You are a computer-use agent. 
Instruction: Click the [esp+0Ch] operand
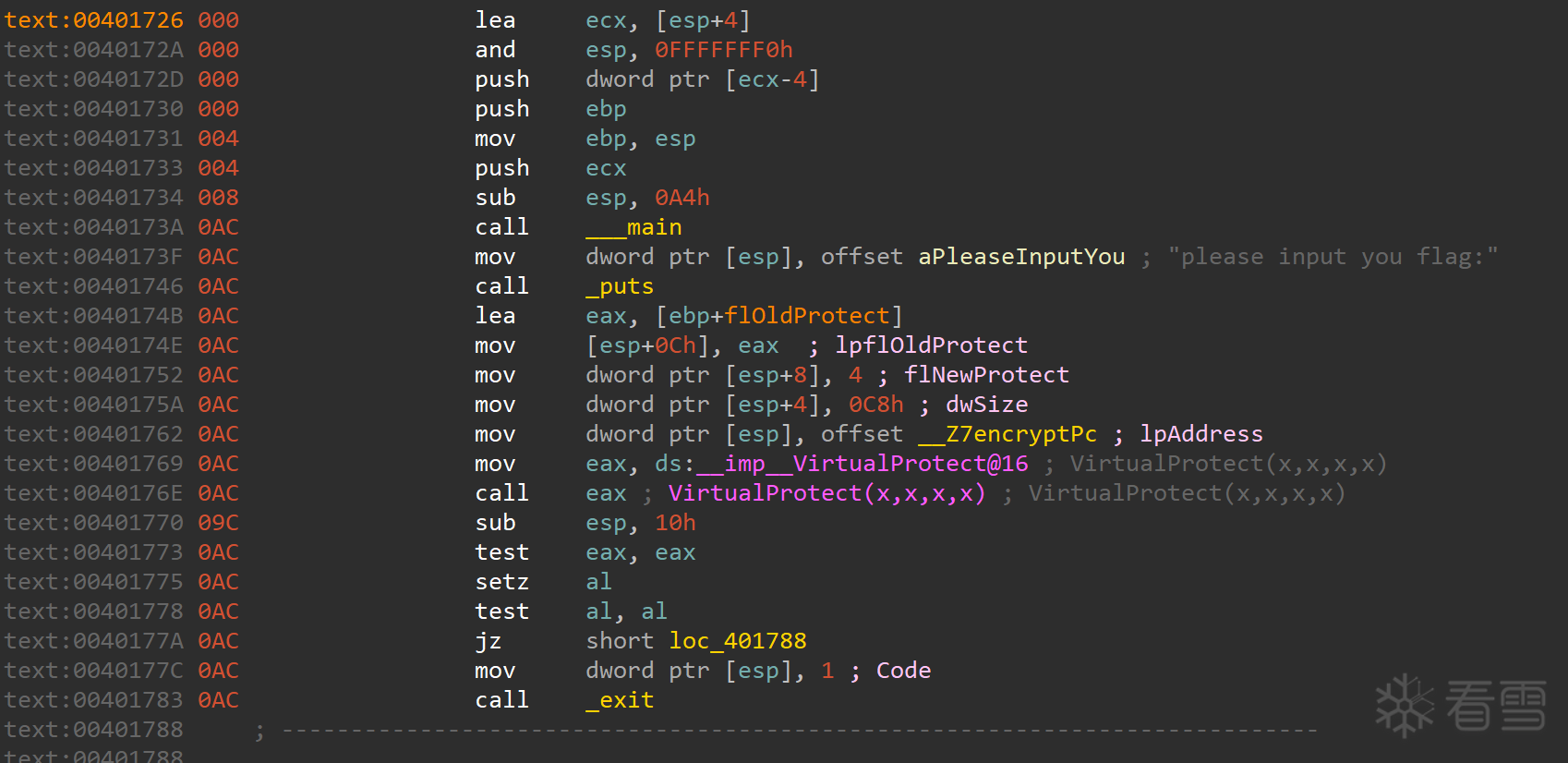tap(647, 345)
